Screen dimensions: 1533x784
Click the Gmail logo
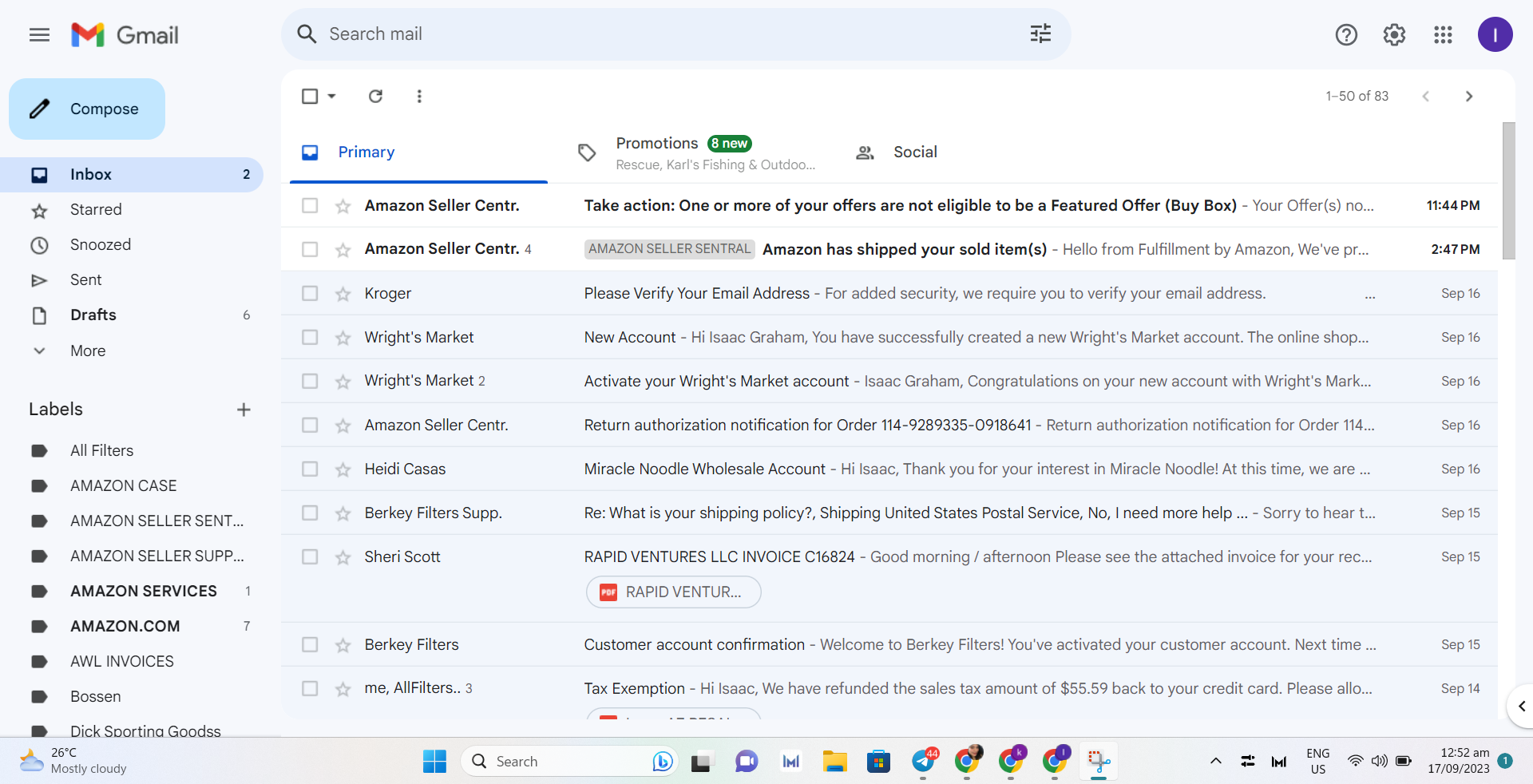[125, 34]
